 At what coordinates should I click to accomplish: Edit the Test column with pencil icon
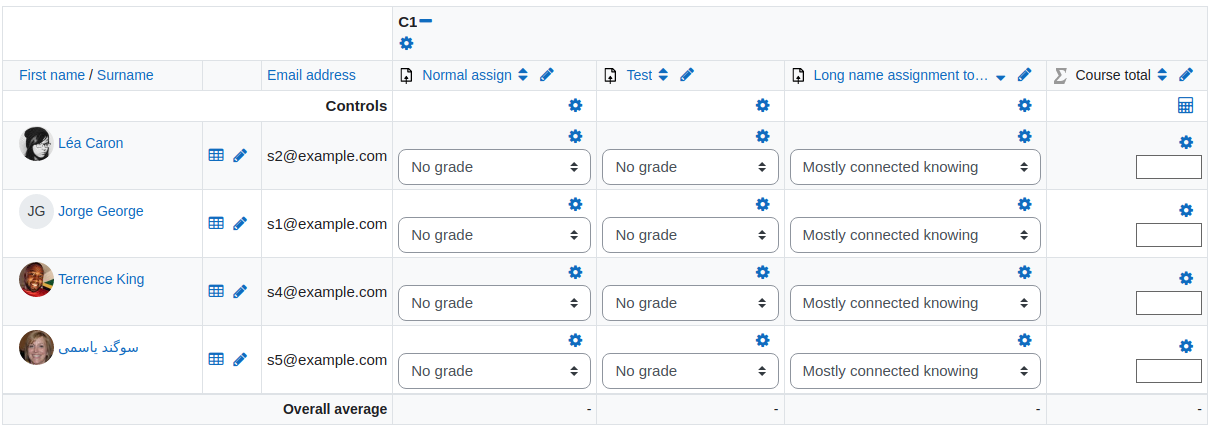coord(687,75)
